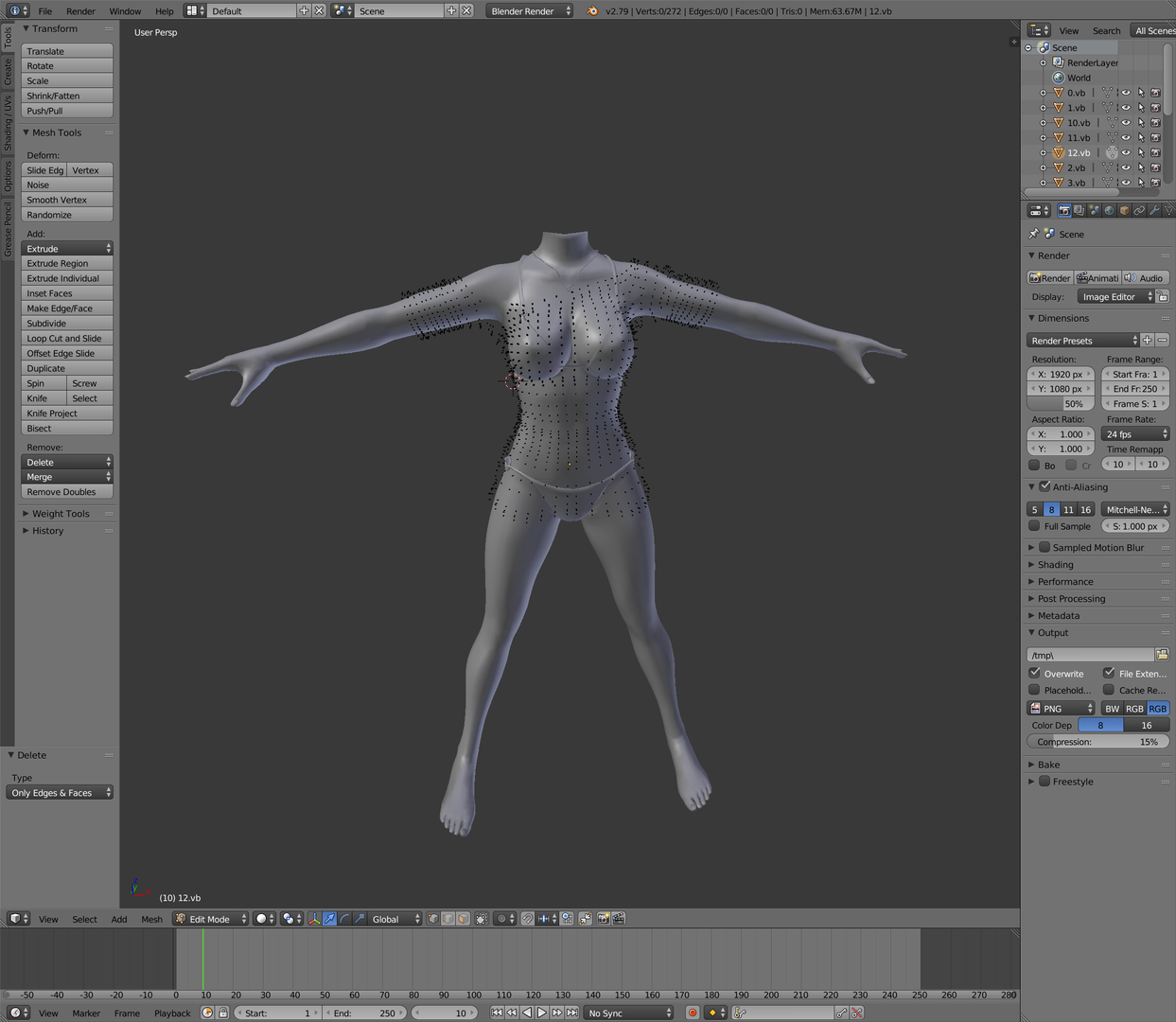Play animation forward

[542, 1013]
